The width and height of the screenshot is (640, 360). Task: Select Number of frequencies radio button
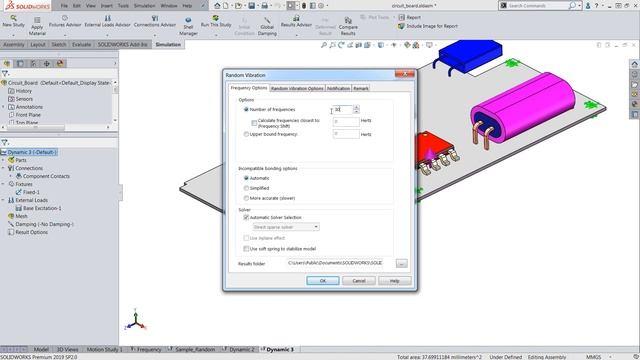pos(246,109)
